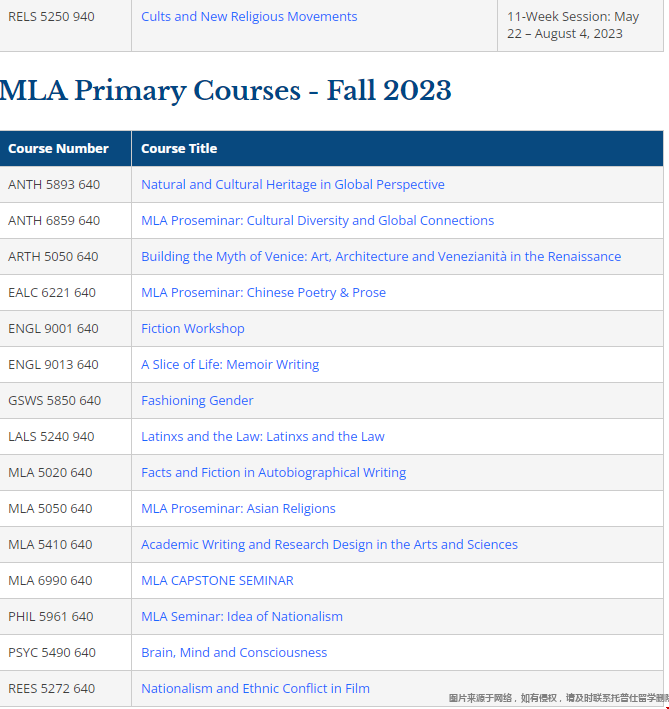Image resolution: width=669 pixels, height=709 pixels.
Task: Click the MLA Primary Courses - Fall 2023 heading
Action: (x=226, y=92)
